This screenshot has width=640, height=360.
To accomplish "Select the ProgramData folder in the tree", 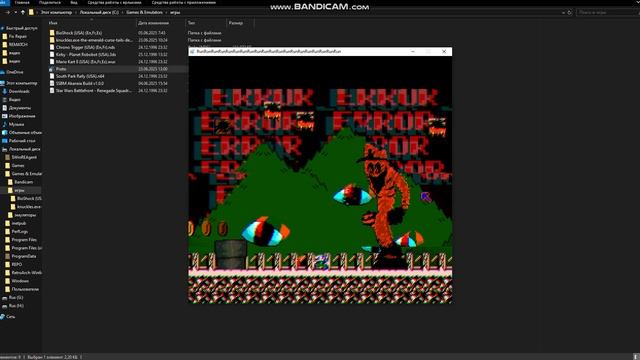I will [x=24, y=256].
